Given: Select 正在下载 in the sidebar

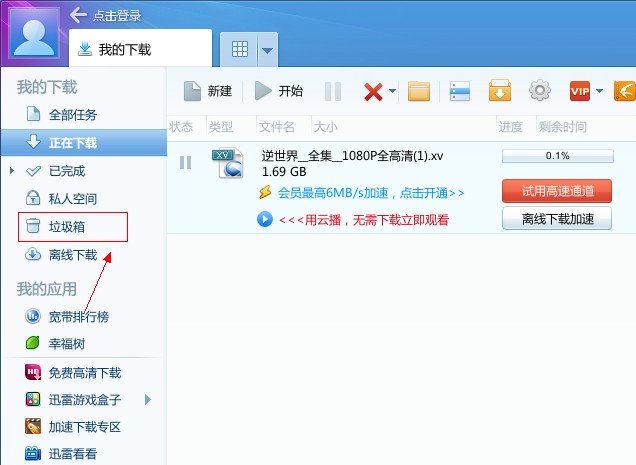Looking at the screenshot, I should [84, 142].
